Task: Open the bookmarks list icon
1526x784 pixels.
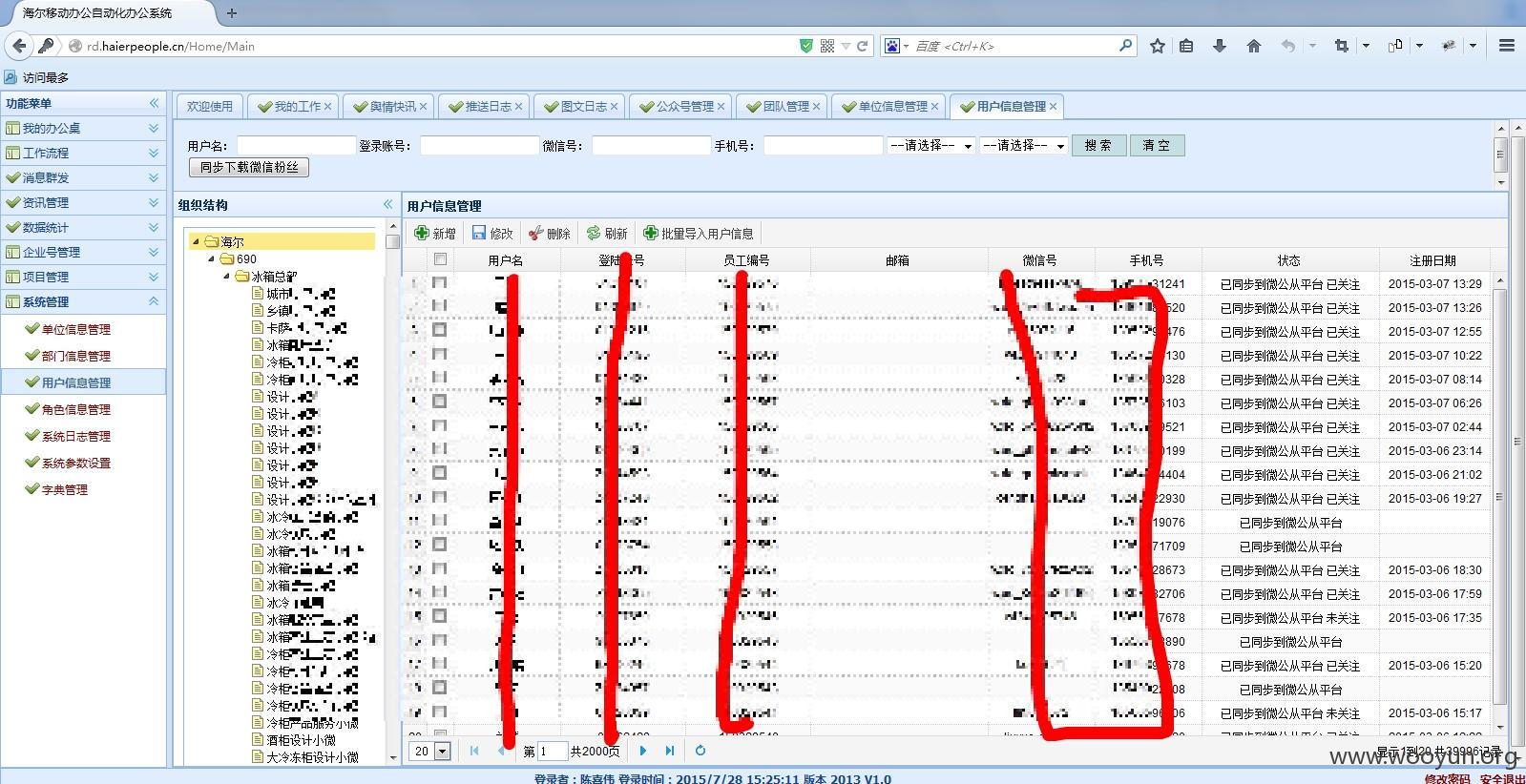Action: coord(1186,46)
